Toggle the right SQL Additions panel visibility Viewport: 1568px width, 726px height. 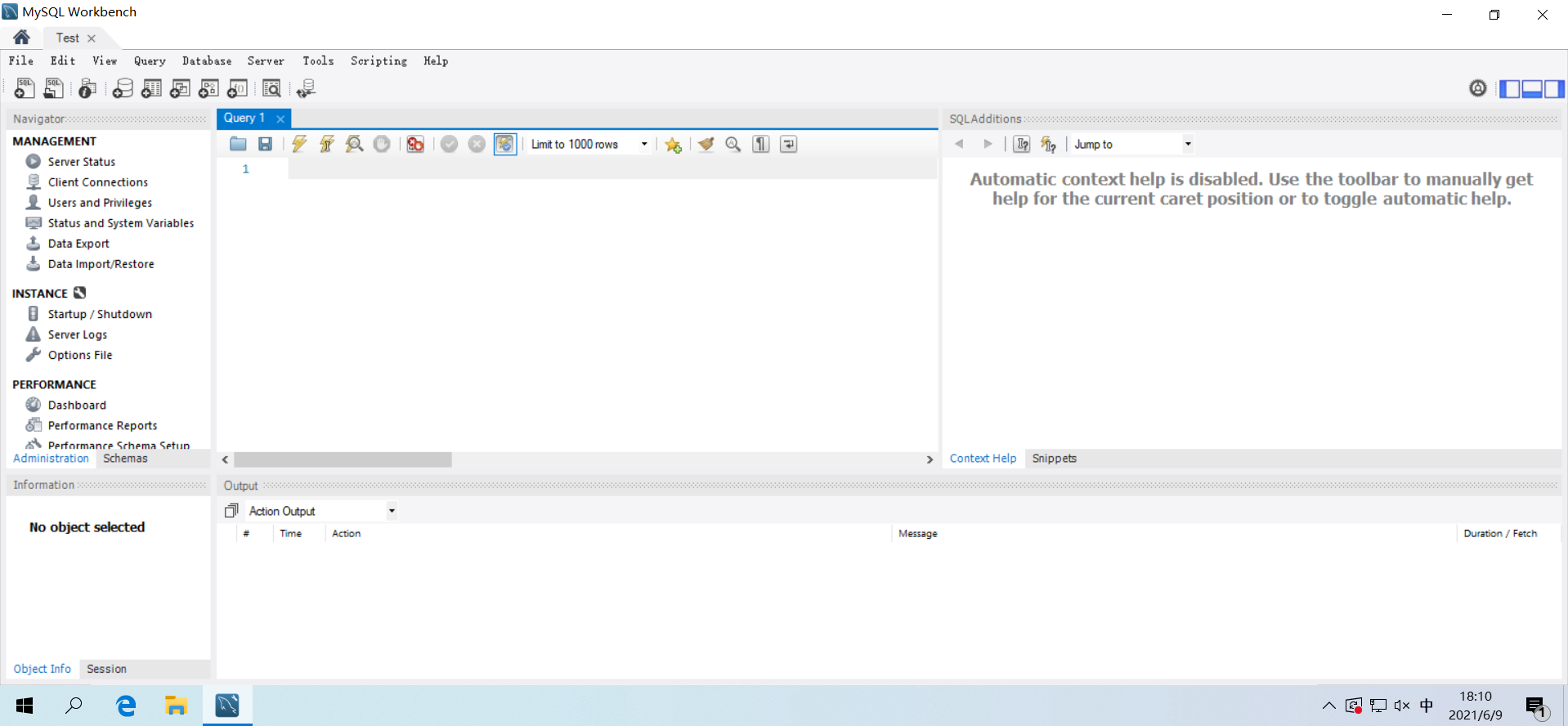click(x=1554, y=88)
